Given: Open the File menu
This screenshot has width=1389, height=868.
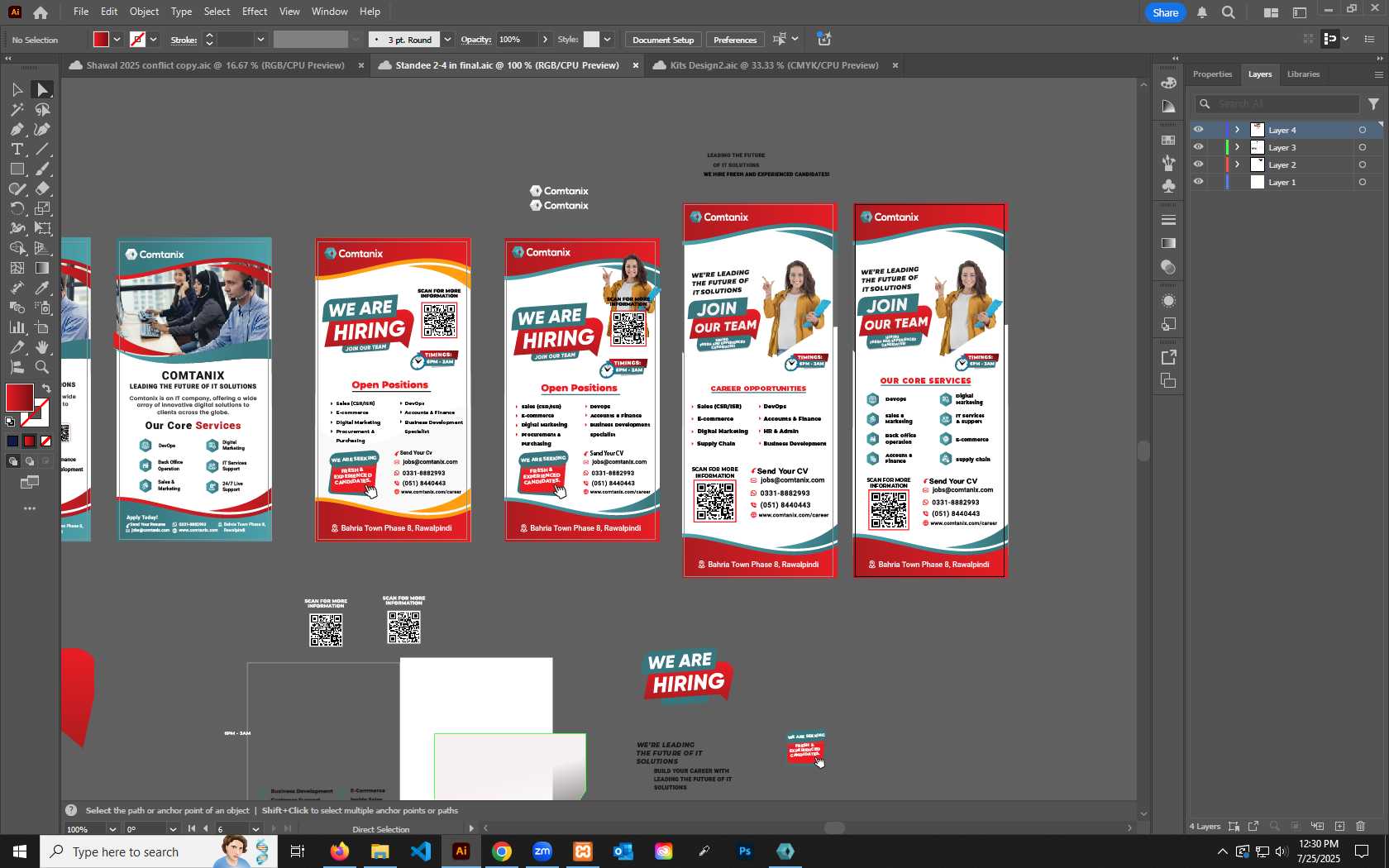Looking at the screenshot, I should click(81, 12).
